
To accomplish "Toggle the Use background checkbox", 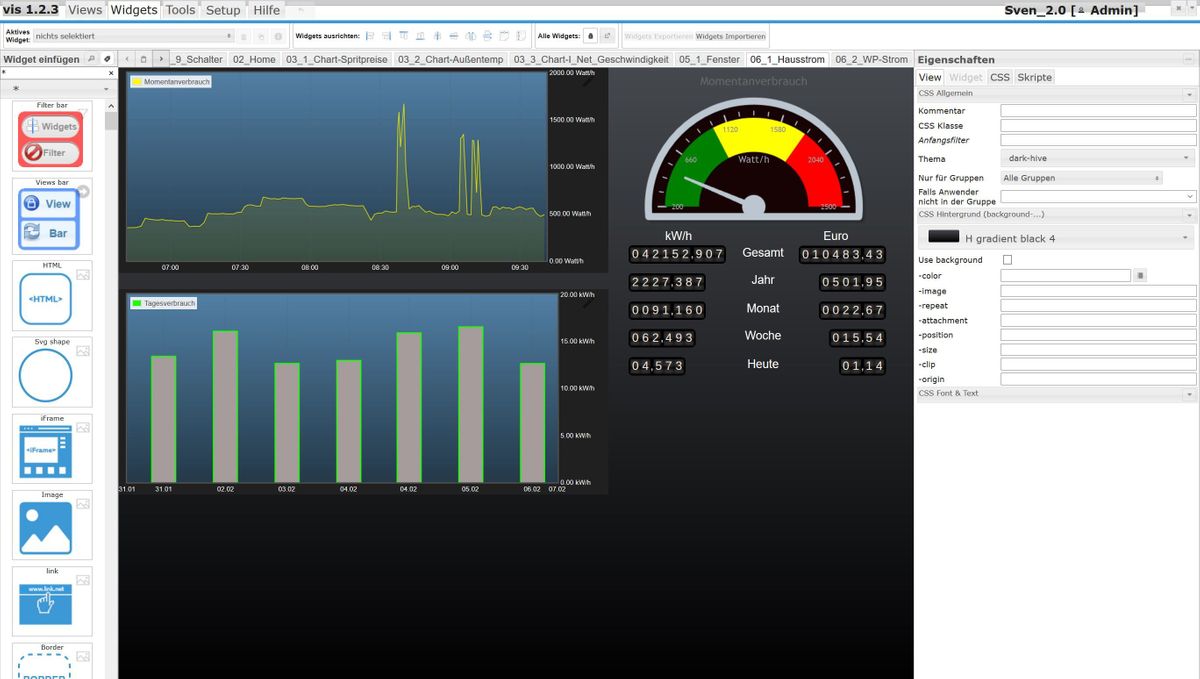I will pos(1007,260).
